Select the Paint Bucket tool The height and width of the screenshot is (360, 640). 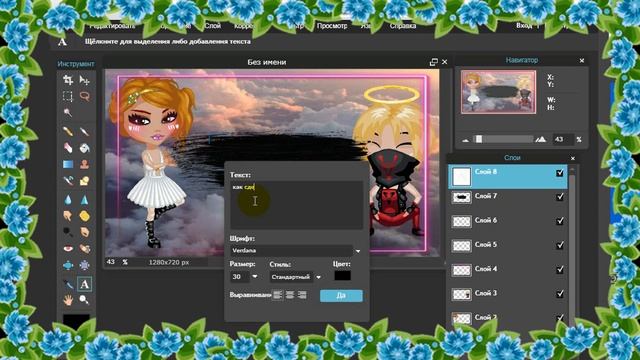coord(84,148)
